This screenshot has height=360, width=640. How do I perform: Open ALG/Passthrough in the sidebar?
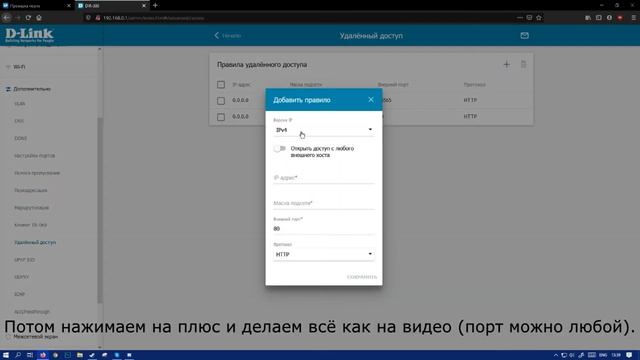[x=32, y=312]
